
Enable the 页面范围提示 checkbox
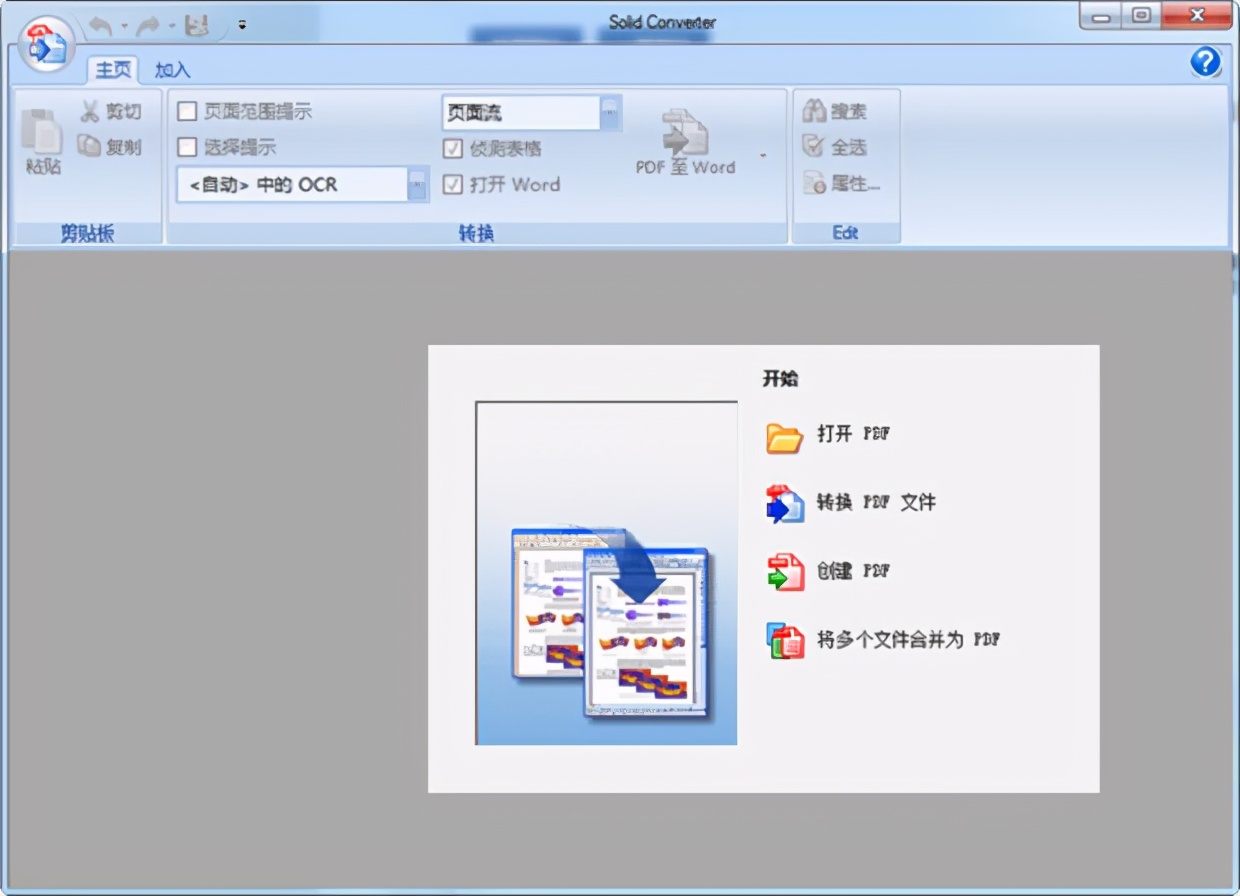186,111
